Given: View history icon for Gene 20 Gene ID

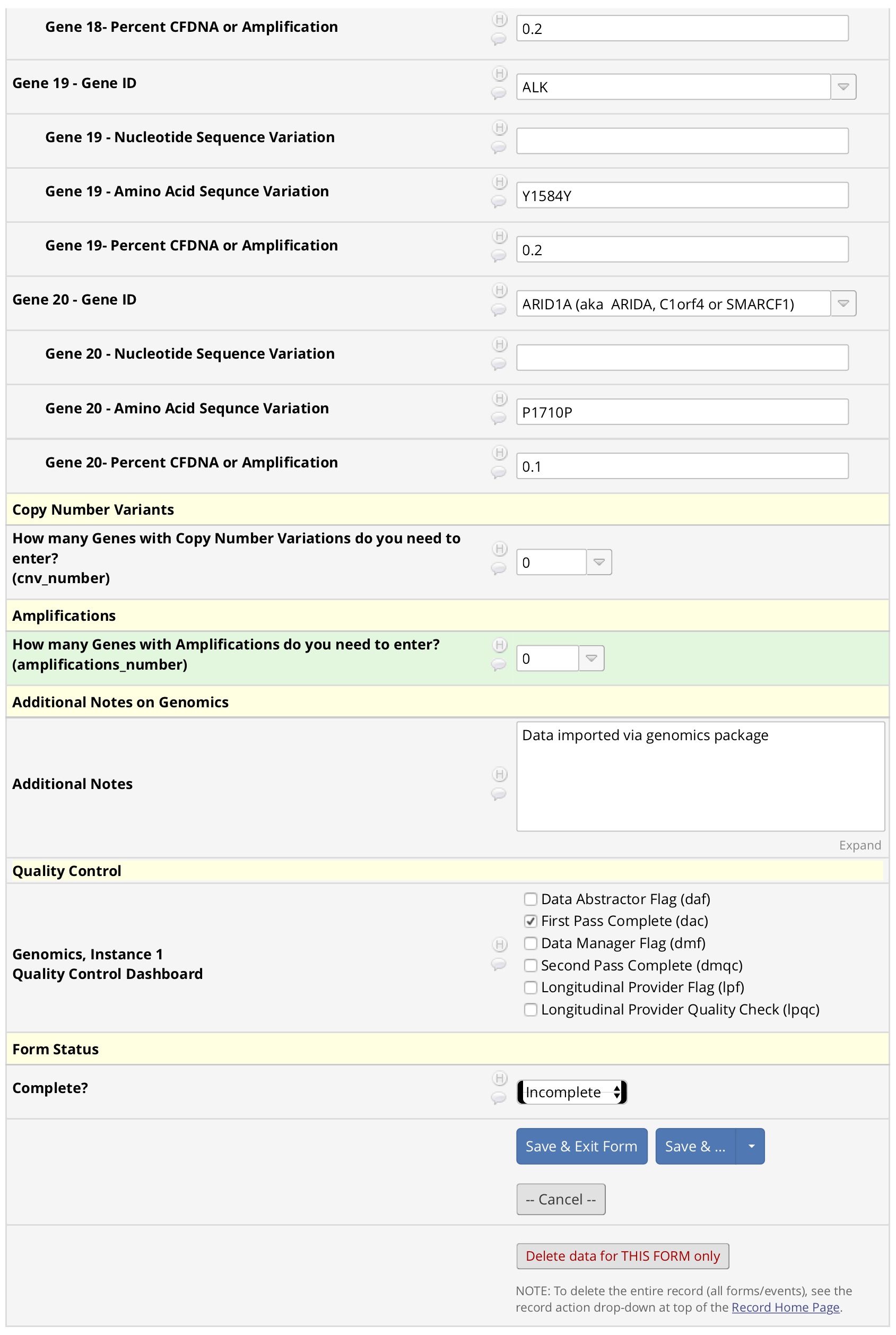Looking at the screenshot, I should point(499,290).
